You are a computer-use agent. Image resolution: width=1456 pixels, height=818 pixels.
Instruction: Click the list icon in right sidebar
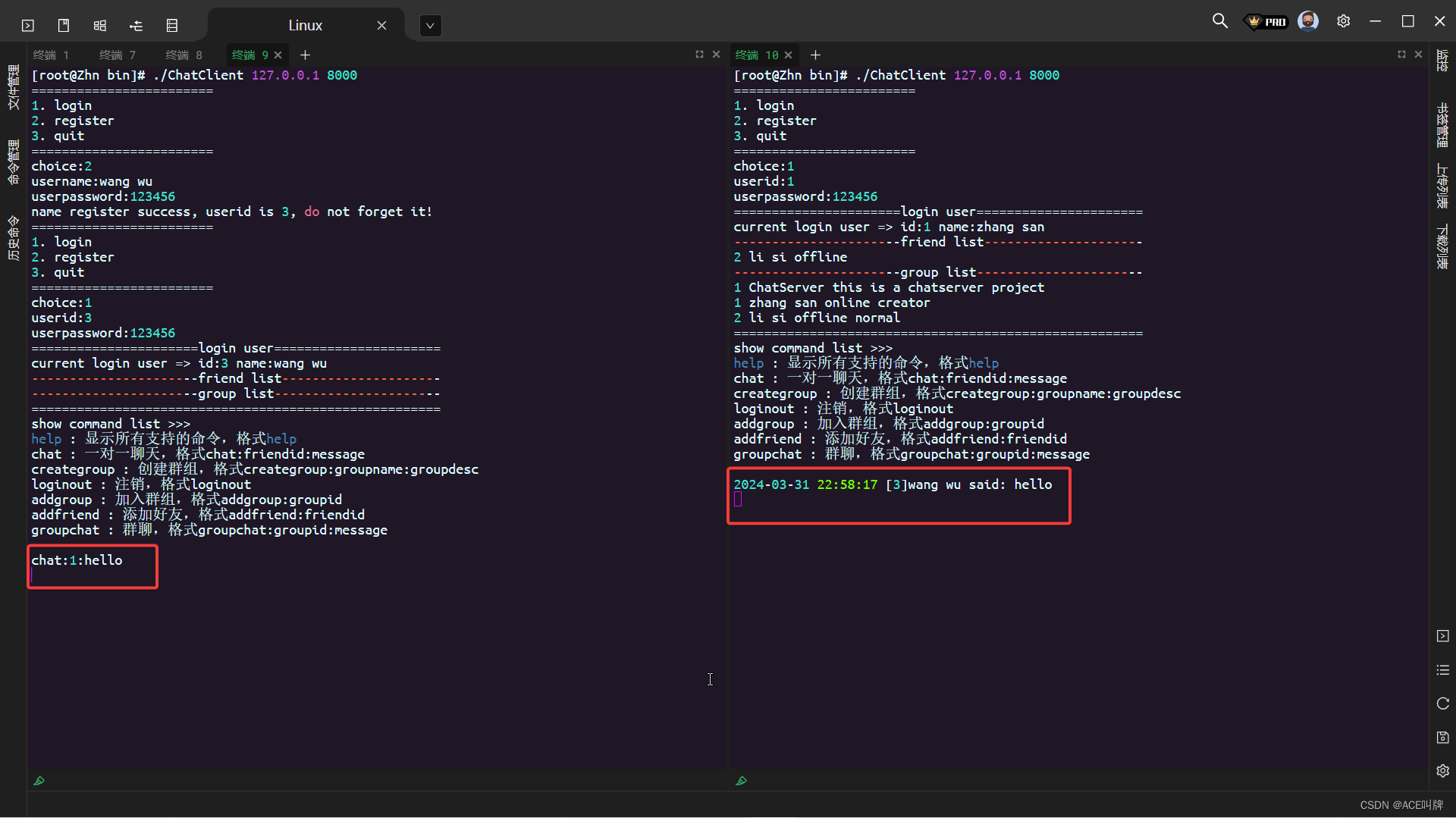(x=1442, y=670)
